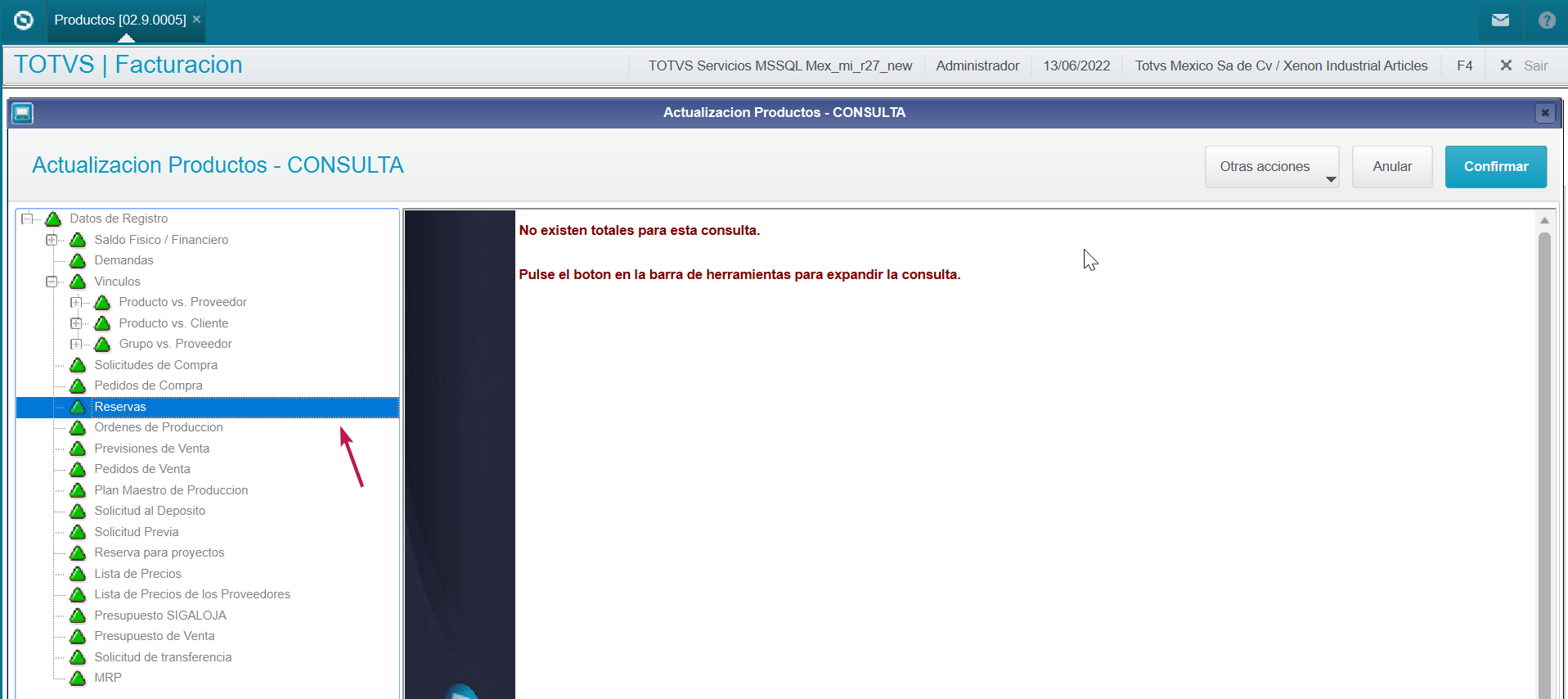1568x699 pixels.
Task: Select Presupuesto SIGALOJA in the tree
Action: (160, 616)
